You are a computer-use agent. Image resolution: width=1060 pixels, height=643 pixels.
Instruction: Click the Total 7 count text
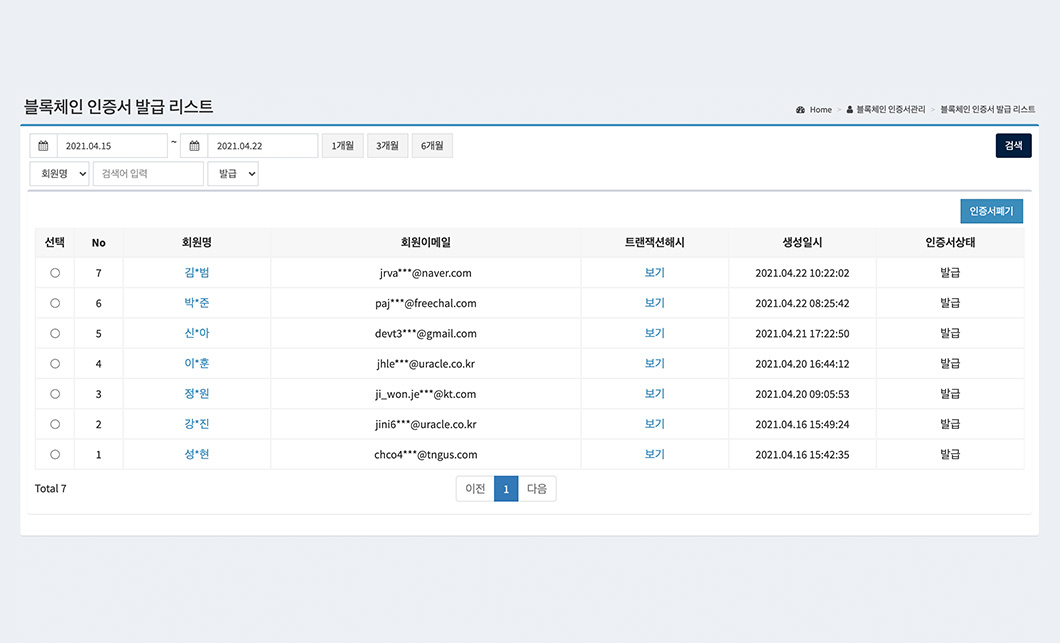tap(51, 488)
